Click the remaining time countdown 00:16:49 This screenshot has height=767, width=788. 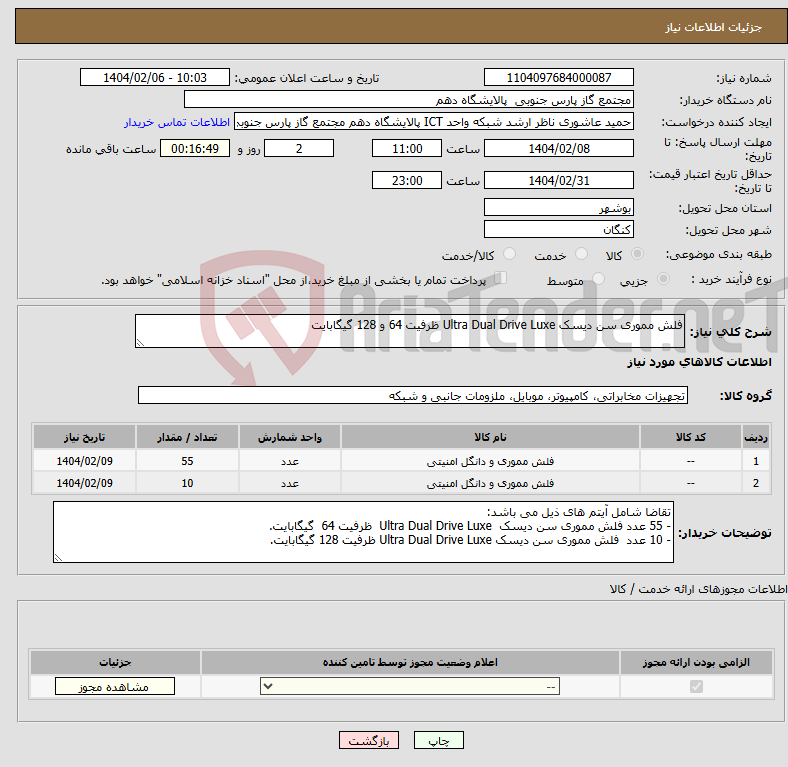coord(195,149)
